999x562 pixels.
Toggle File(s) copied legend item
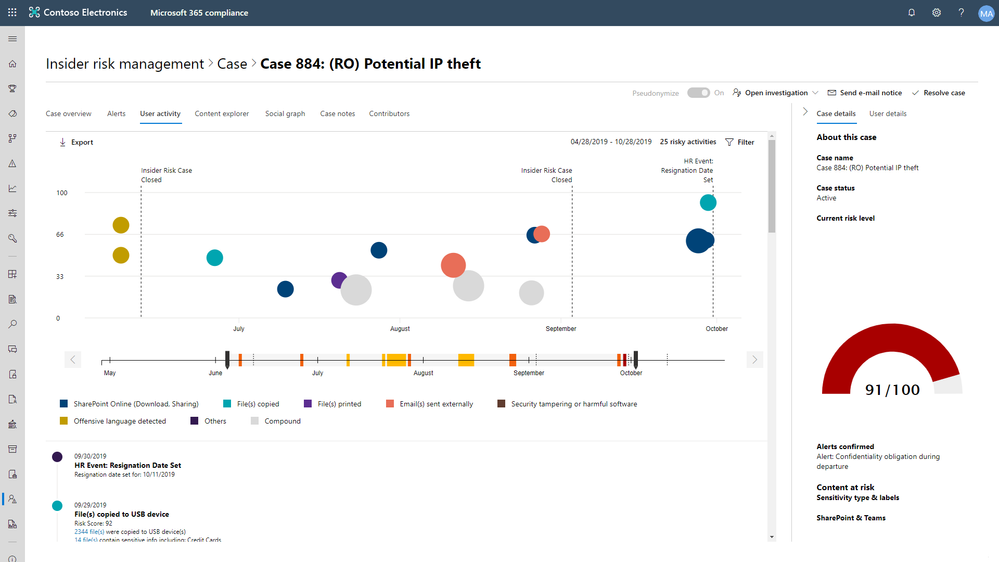pos(228,404)
